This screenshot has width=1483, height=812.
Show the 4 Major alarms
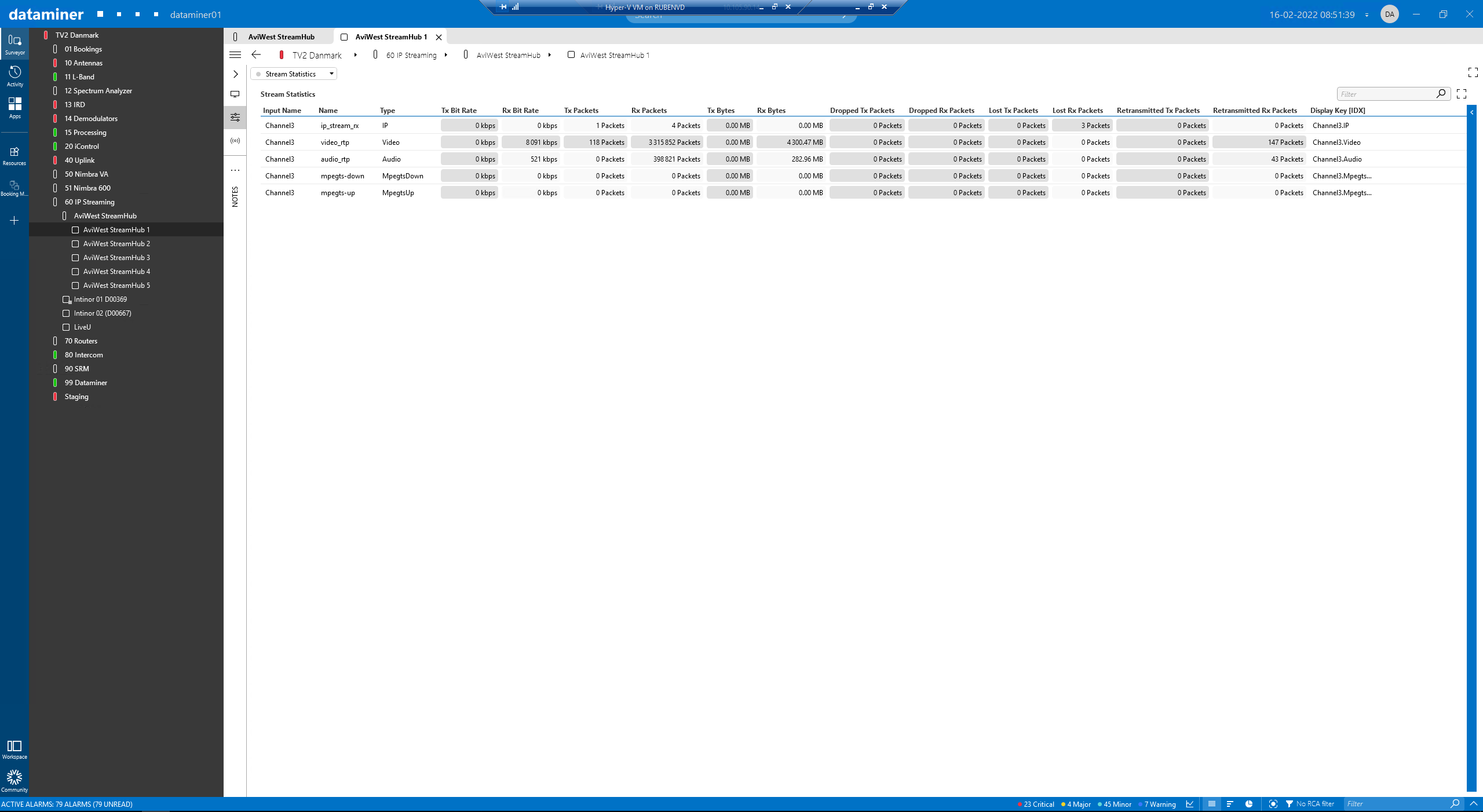click(x=1076, y=804)
